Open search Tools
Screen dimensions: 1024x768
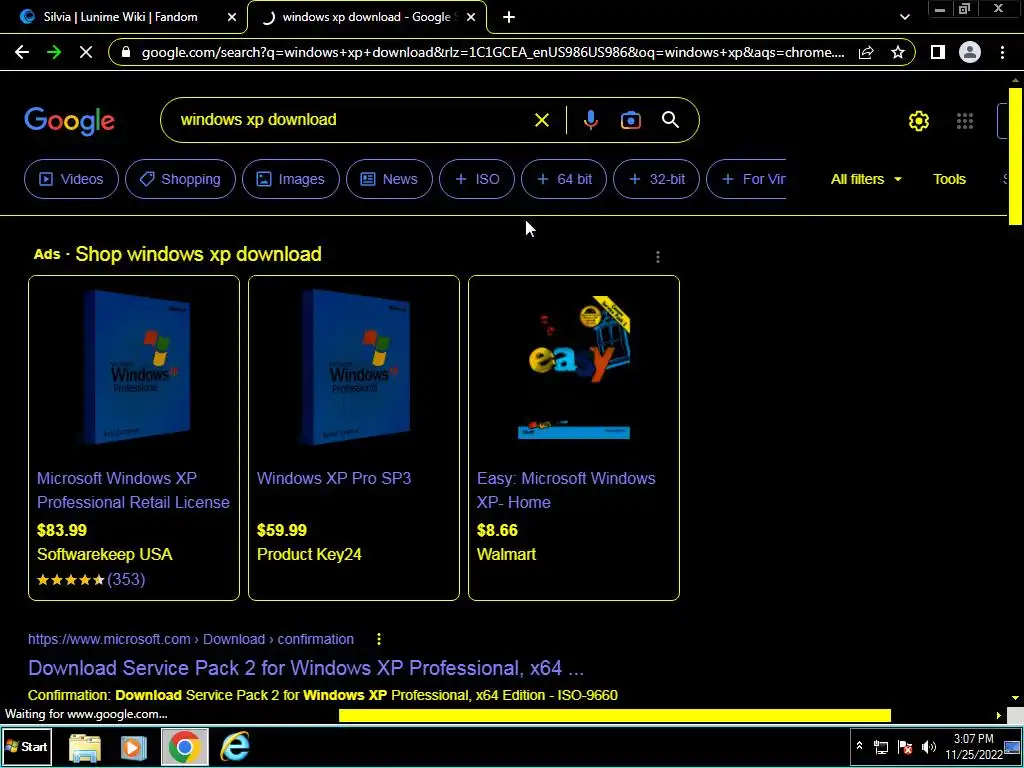point(949,179)
